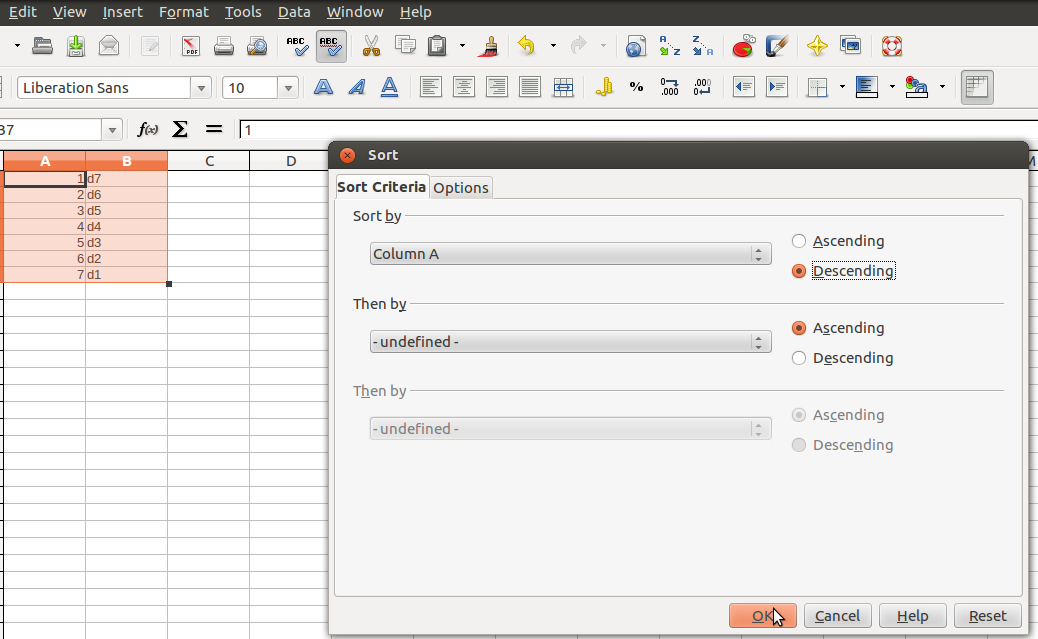Click the Sort Descending Z-A icon

(702, 46)
